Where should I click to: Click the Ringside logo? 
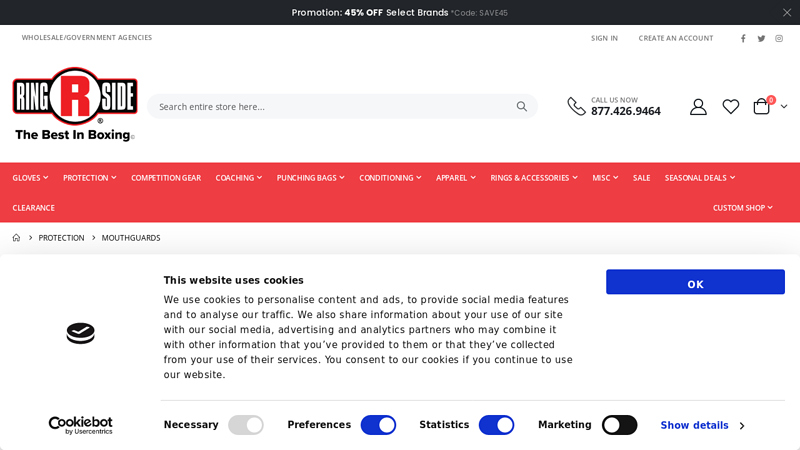tap(75, 104)
